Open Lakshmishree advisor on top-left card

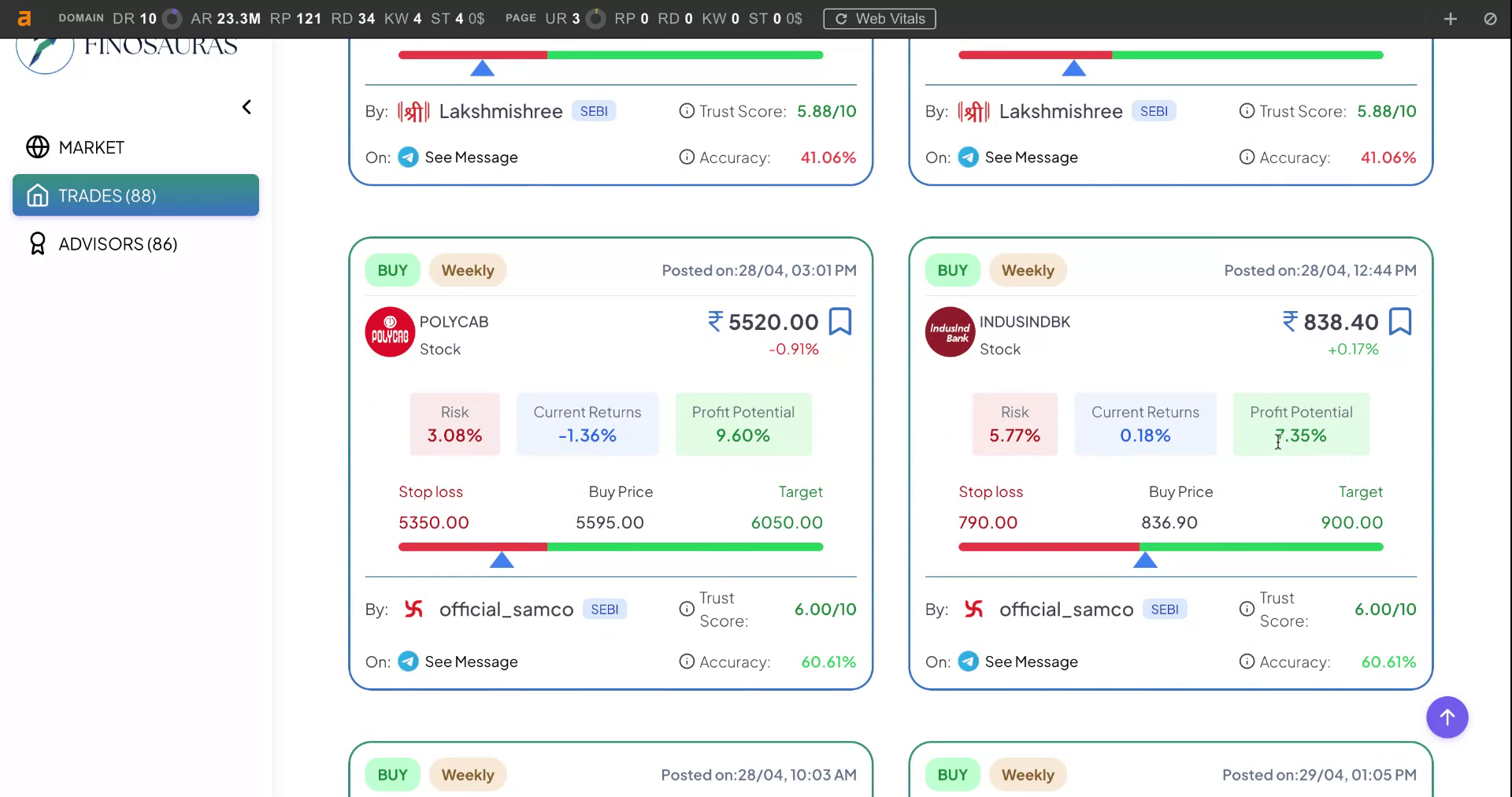pos(501,112)
